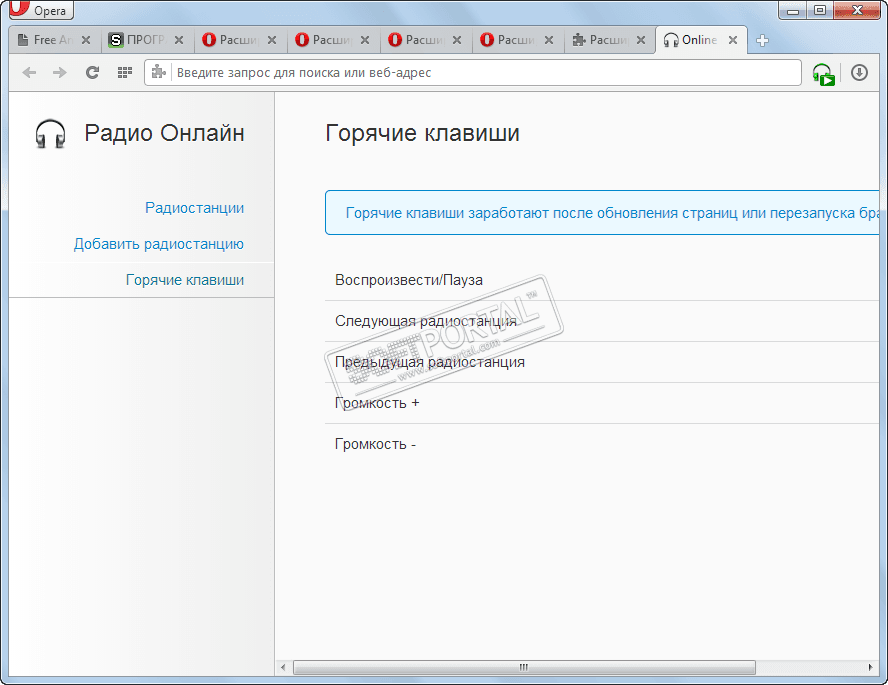
Task: Add a new tab with the plus button
Action: coord(762,40)
